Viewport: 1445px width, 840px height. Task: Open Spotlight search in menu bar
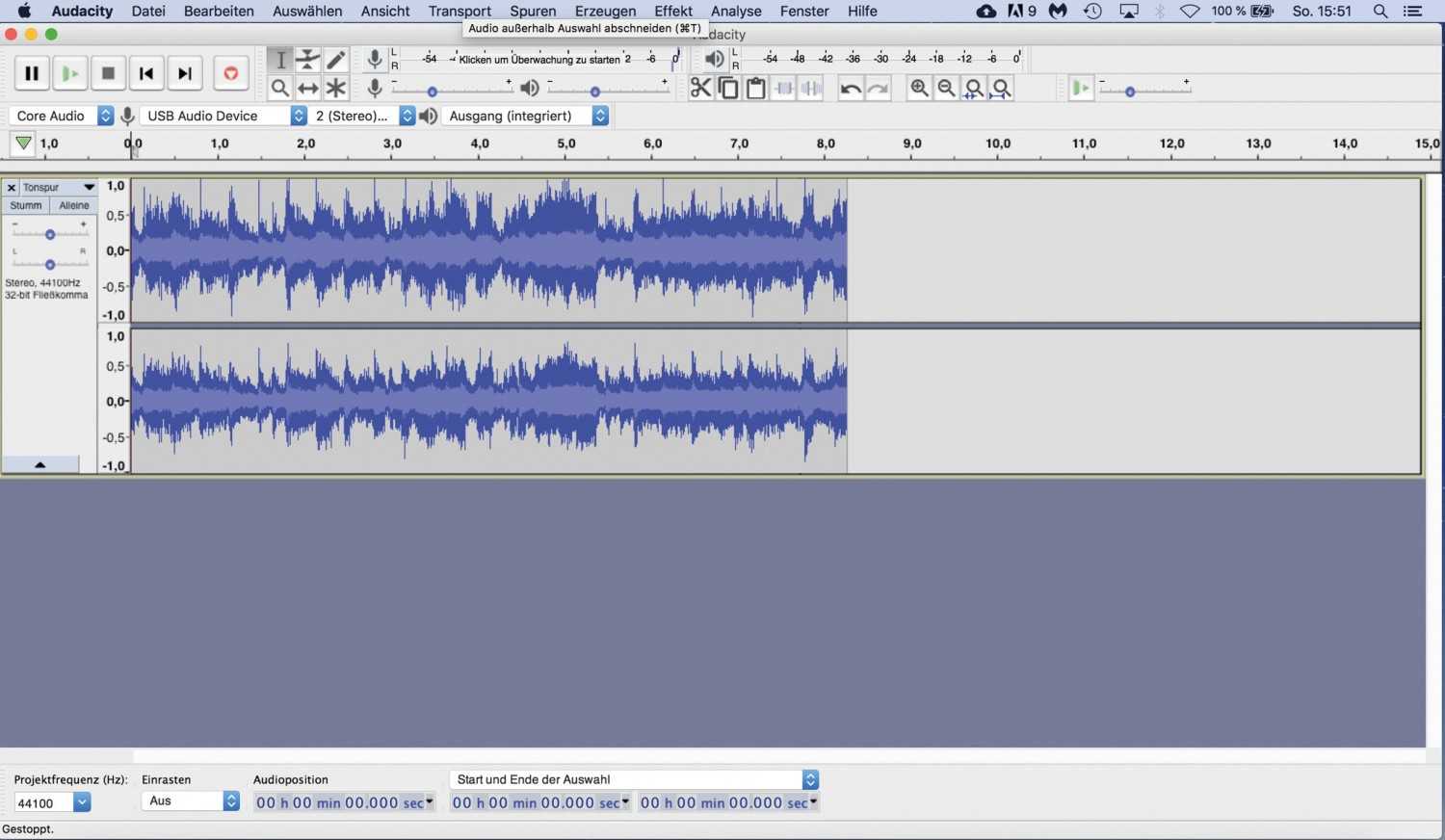[1380, 11]
